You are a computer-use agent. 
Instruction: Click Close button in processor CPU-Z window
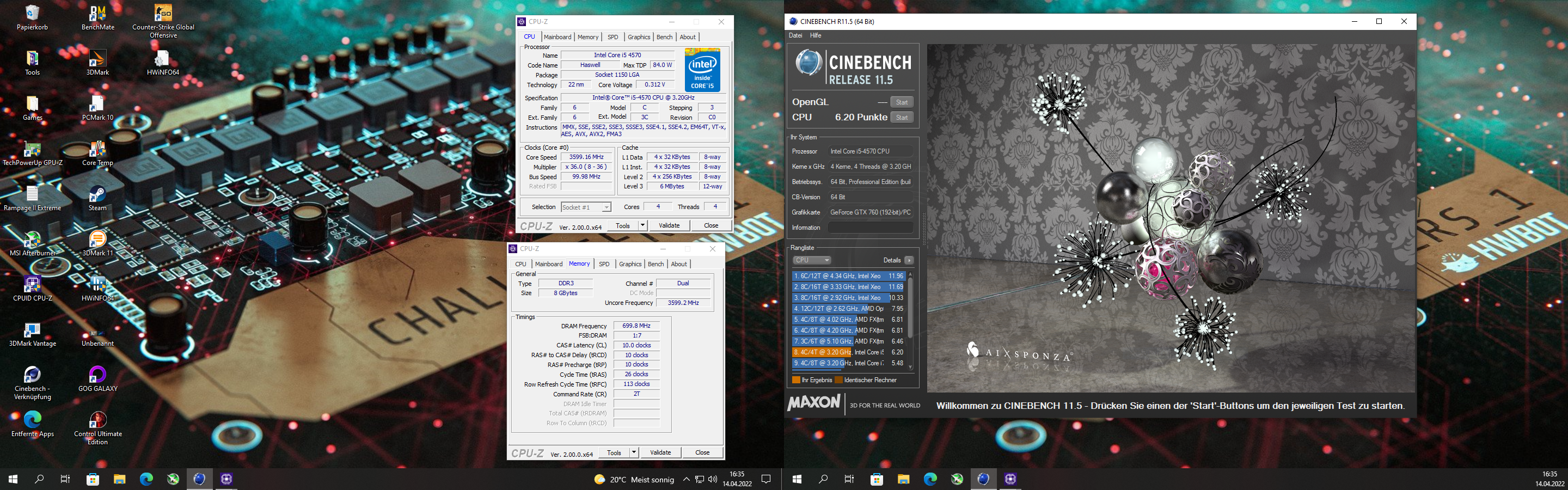coord(711,226)
